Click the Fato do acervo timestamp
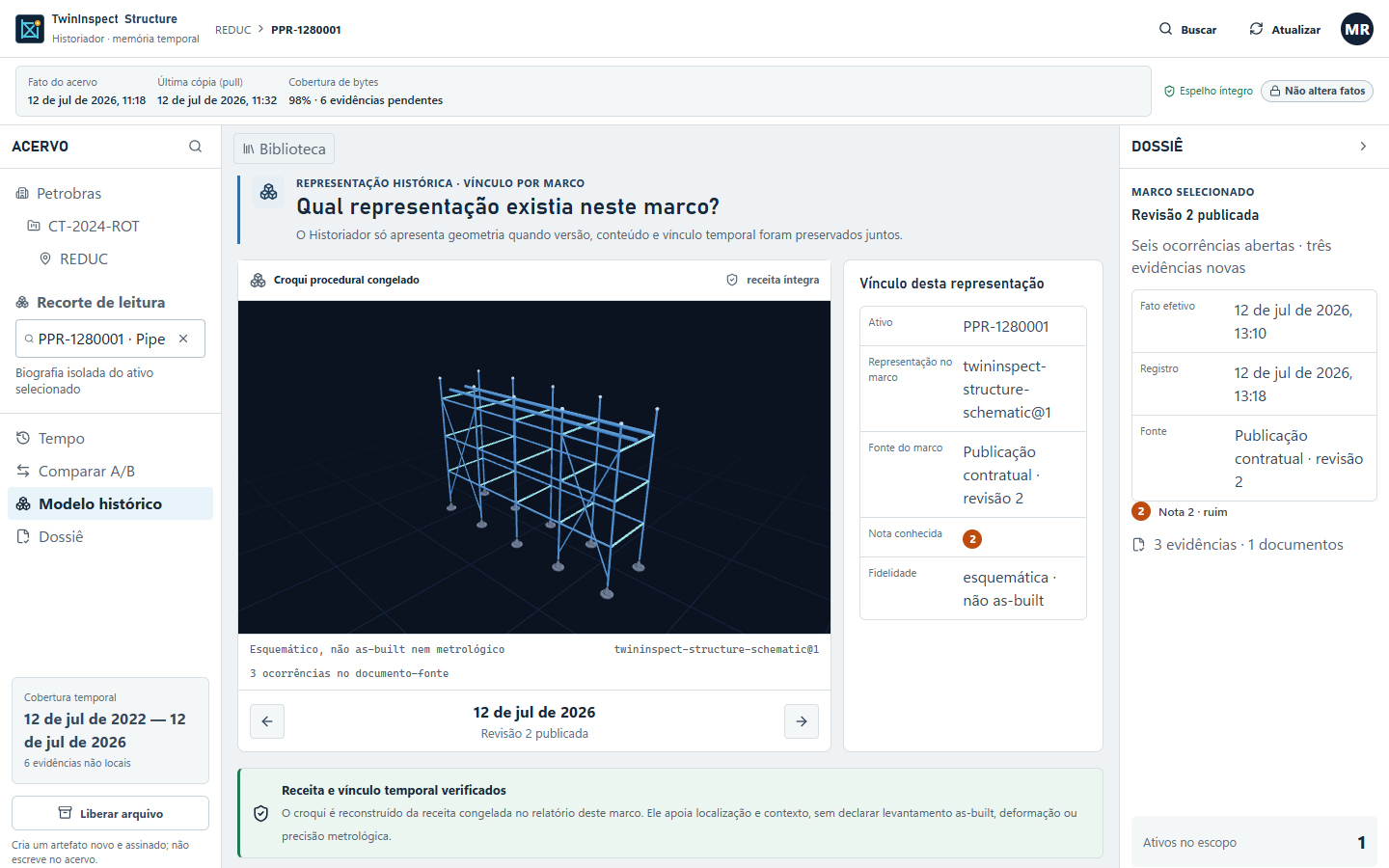The height and width of the screenshot is (868, 1389). coord(87,100)
